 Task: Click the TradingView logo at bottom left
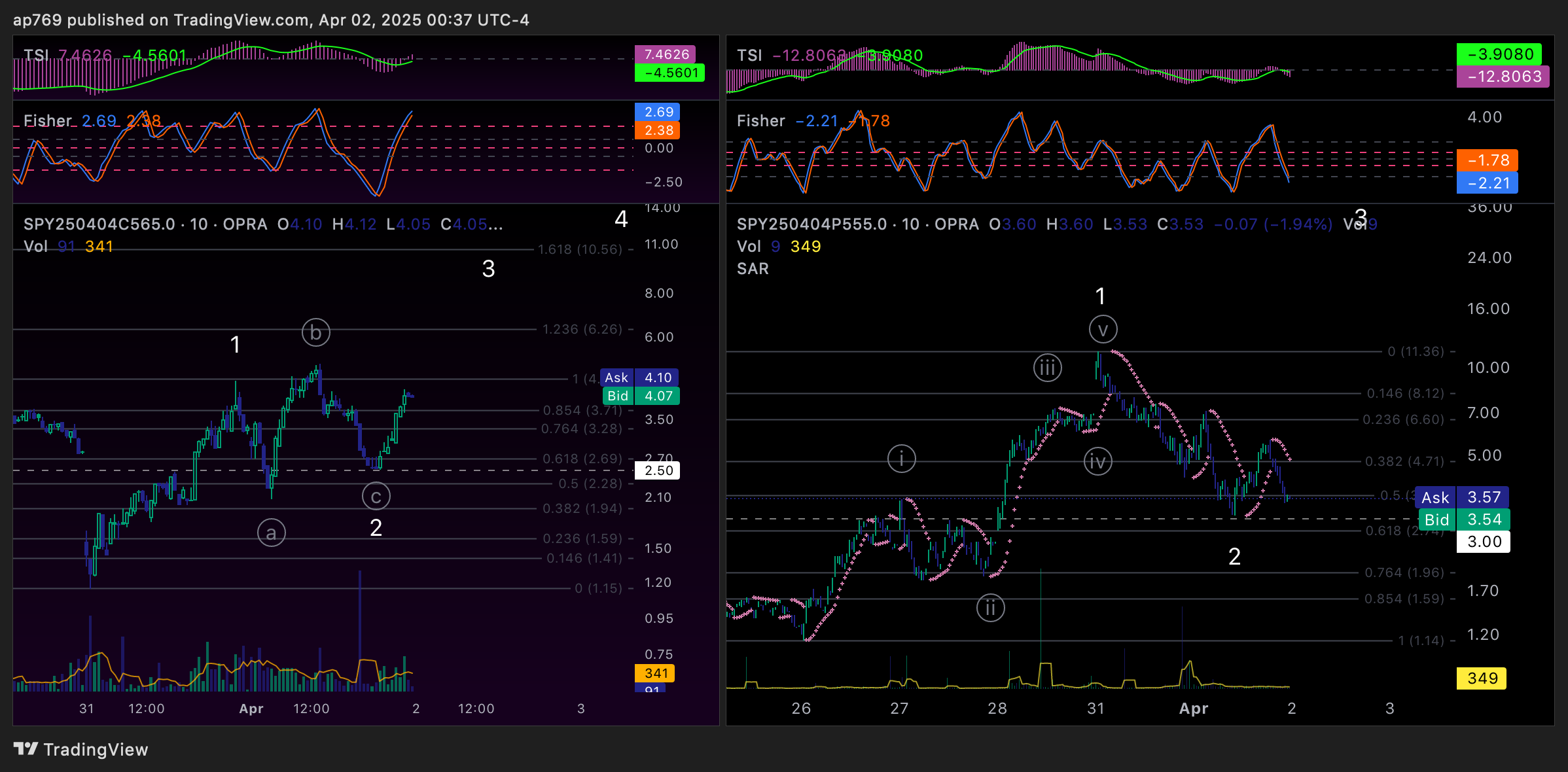pos(81,749)
